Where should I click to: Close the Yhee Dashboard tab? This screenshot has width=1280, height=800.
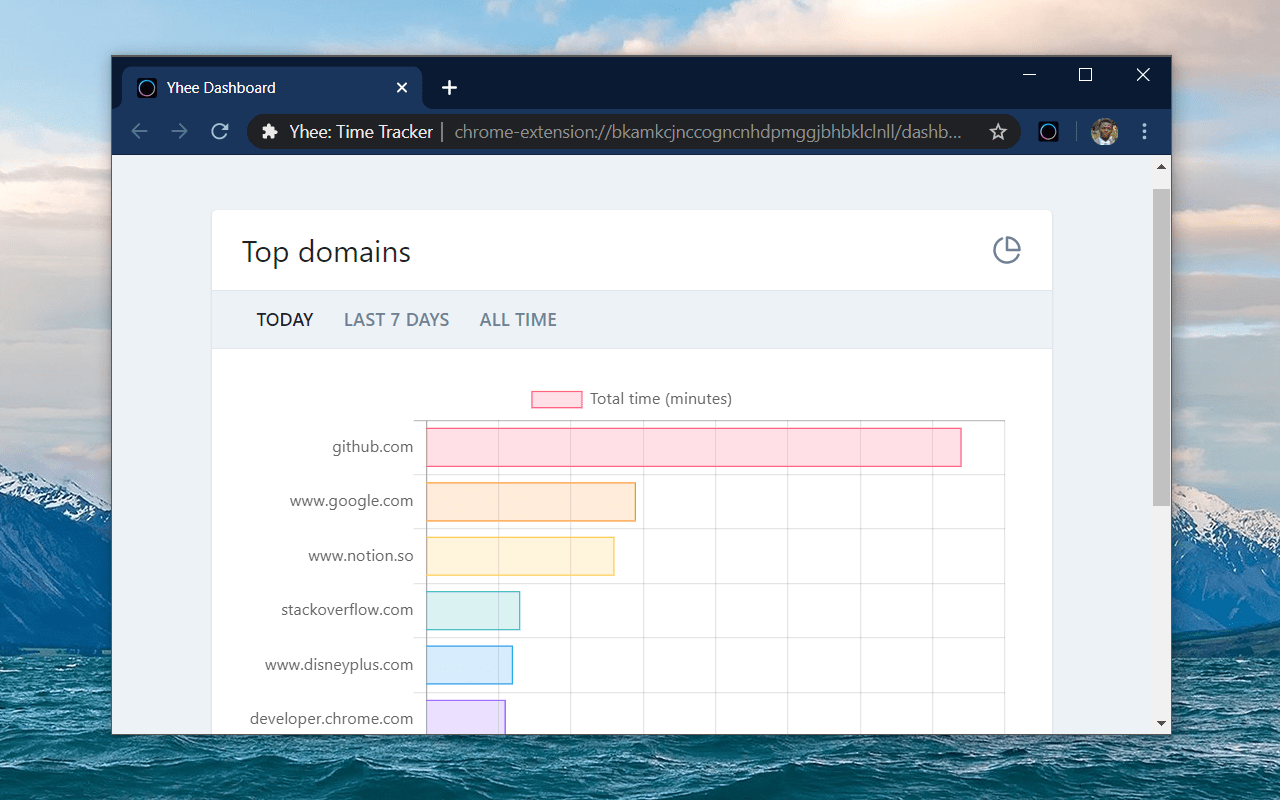[x=402, y=88]
